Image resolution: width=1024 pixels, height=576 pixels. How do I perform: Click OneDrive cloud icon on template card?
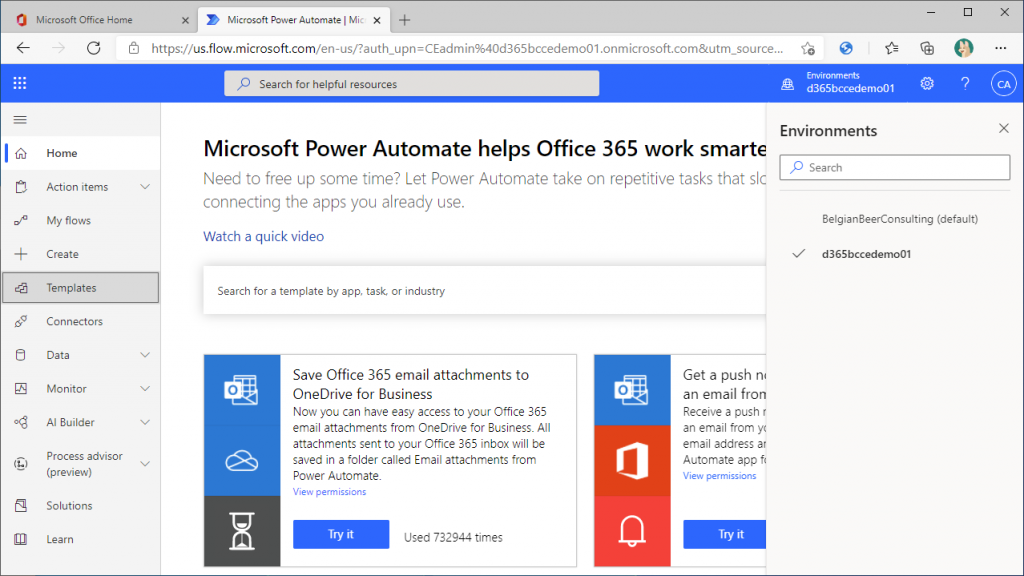click(x=242, y=460)
